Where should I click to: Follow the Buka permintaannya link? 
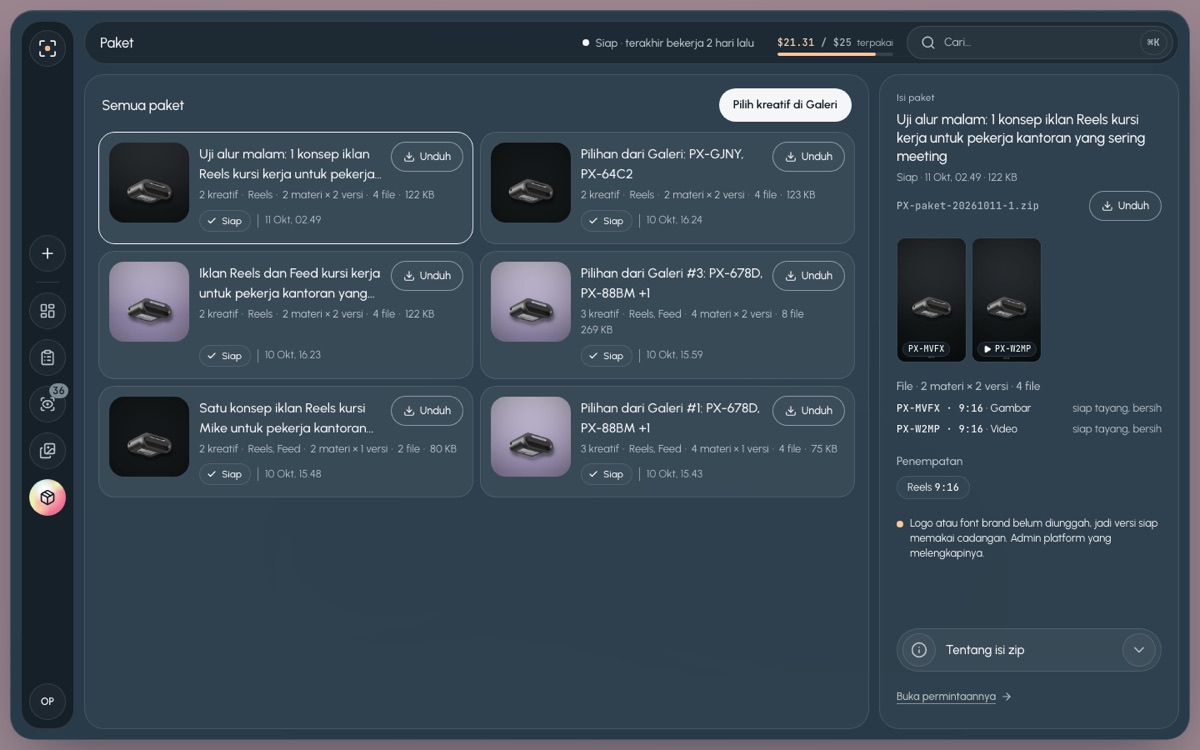tap(953, 697)
